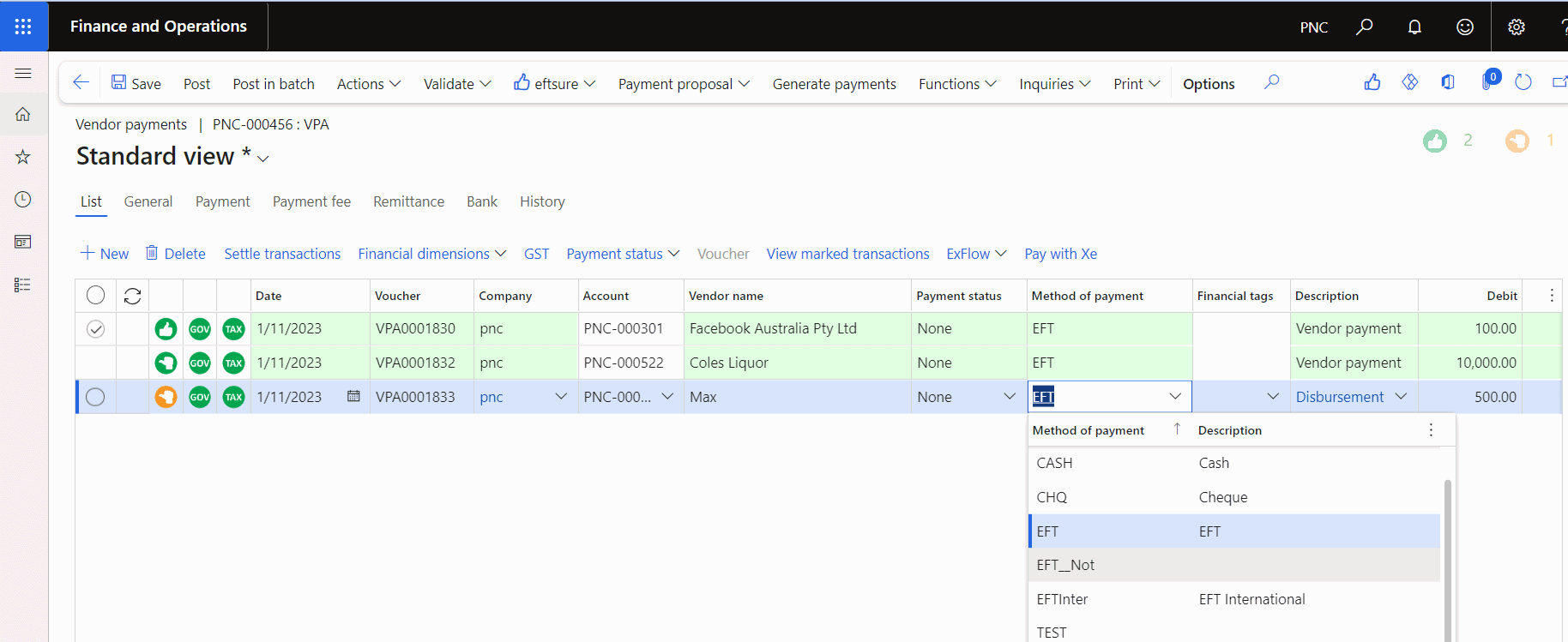
Task: Sort lookup by Method of payment header
Action: (1088, 430)
